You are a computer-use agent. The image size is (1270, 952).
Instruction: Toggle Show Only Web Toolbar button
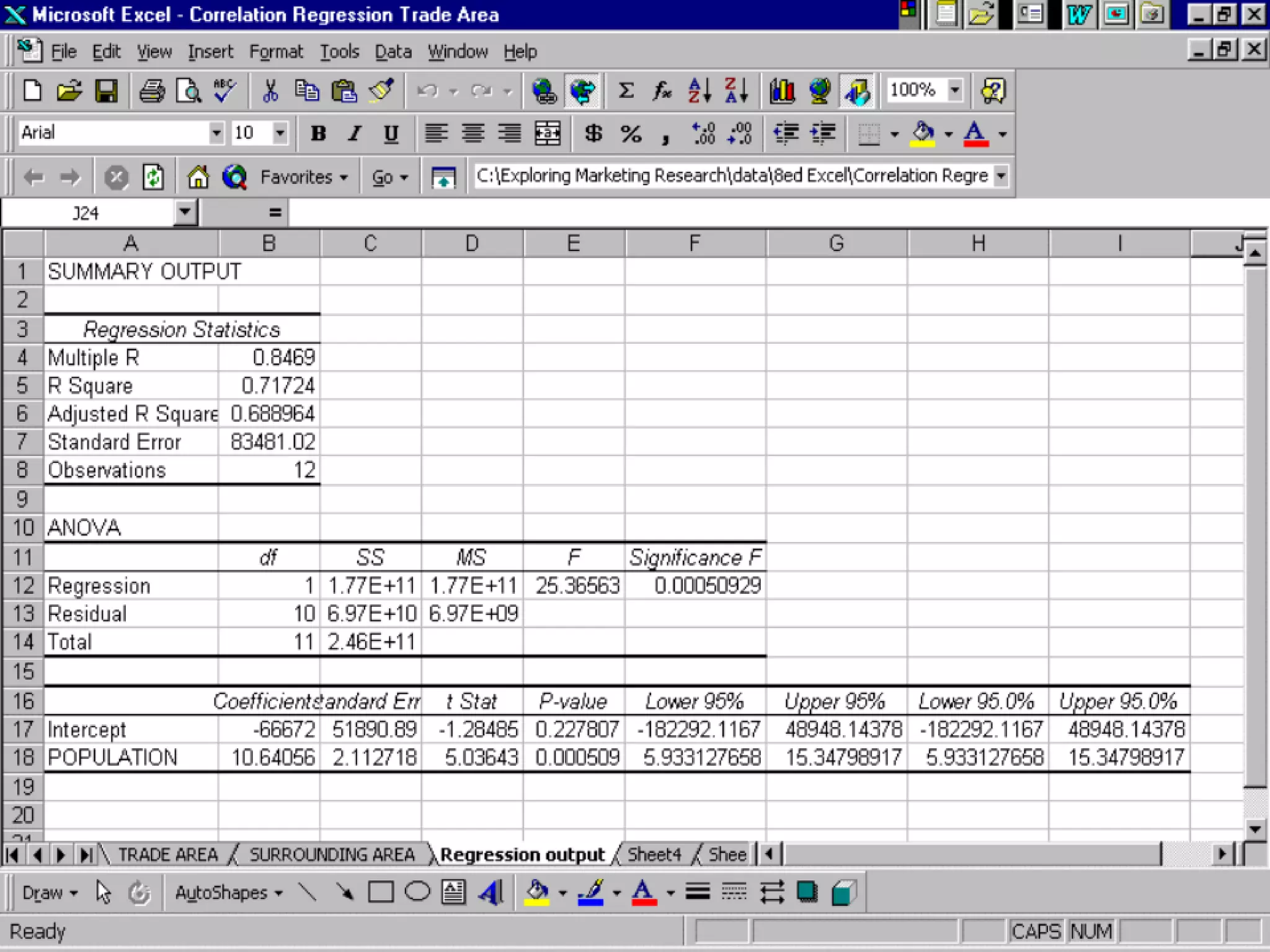pyautogui.click(x=443, y=177)
